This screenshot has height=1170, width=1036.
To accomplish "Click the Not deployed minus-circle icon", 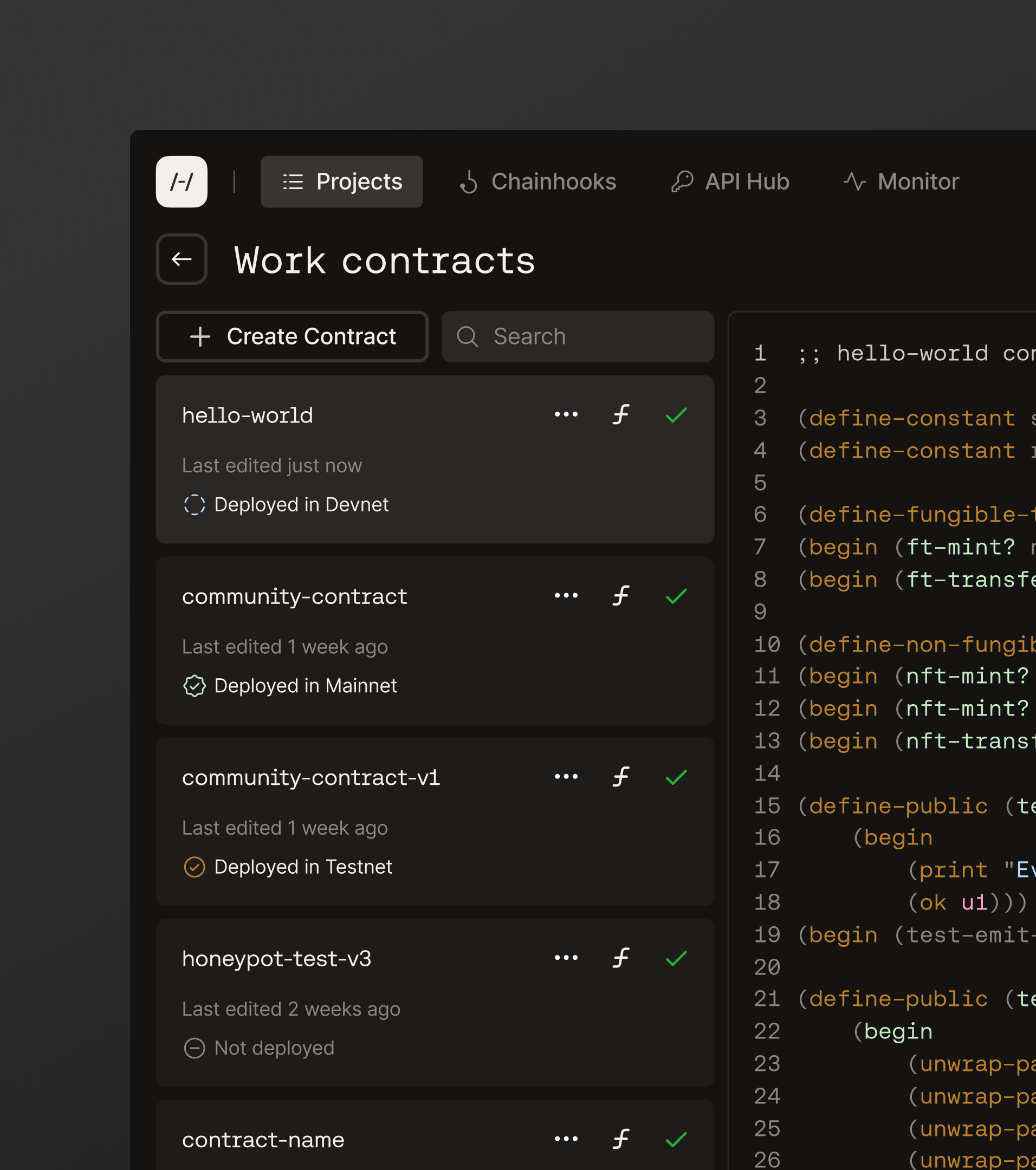I will tap(194, 1048).
